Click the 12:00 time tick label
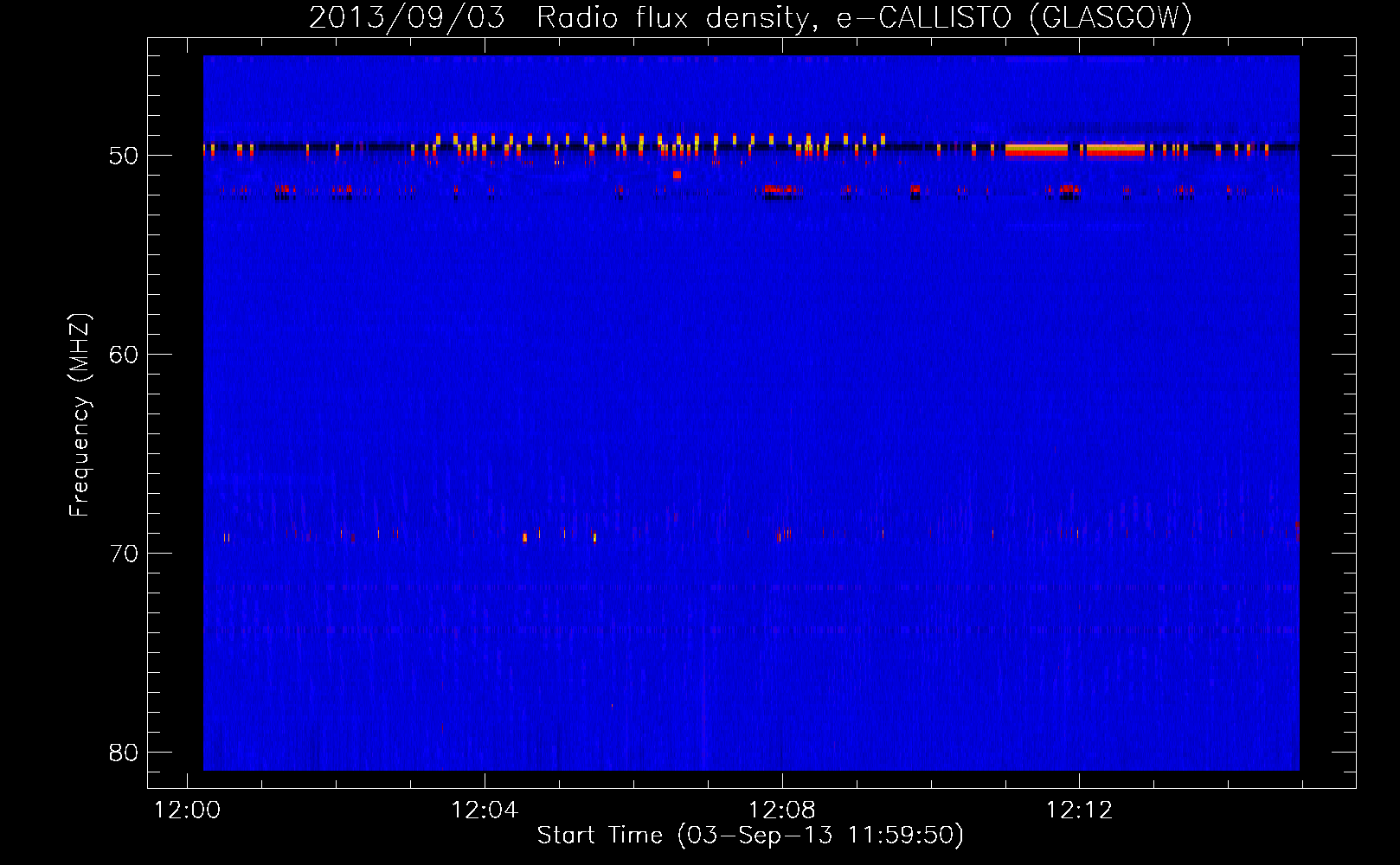Screen dimensions: 1400x865 (x=187, y=811)
